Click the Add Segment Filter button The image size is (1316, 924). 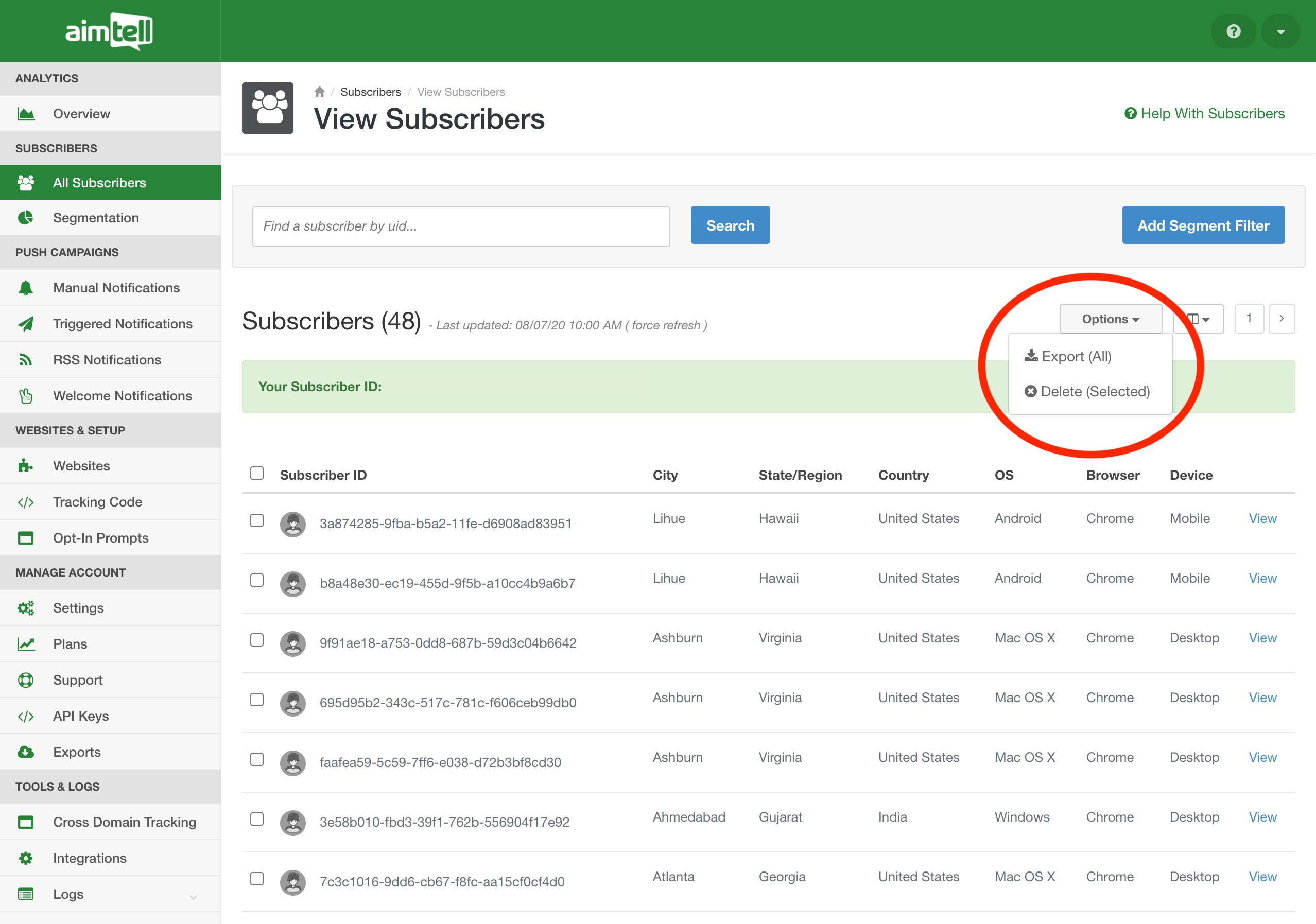[1203, 225]
